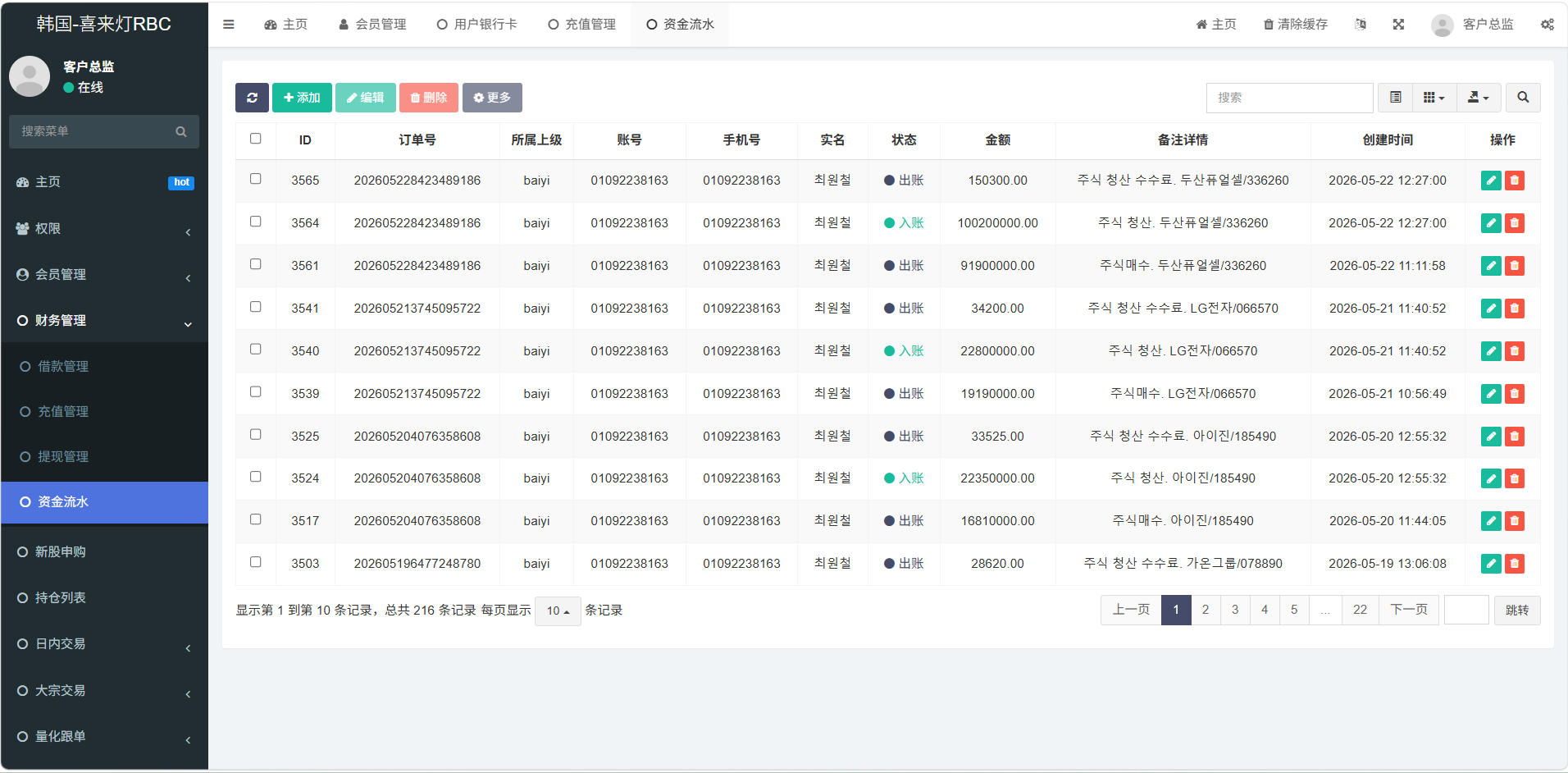Open 新股申购 in the sidebar
The image size is (1568, 773).
click(x=104, y=552)
